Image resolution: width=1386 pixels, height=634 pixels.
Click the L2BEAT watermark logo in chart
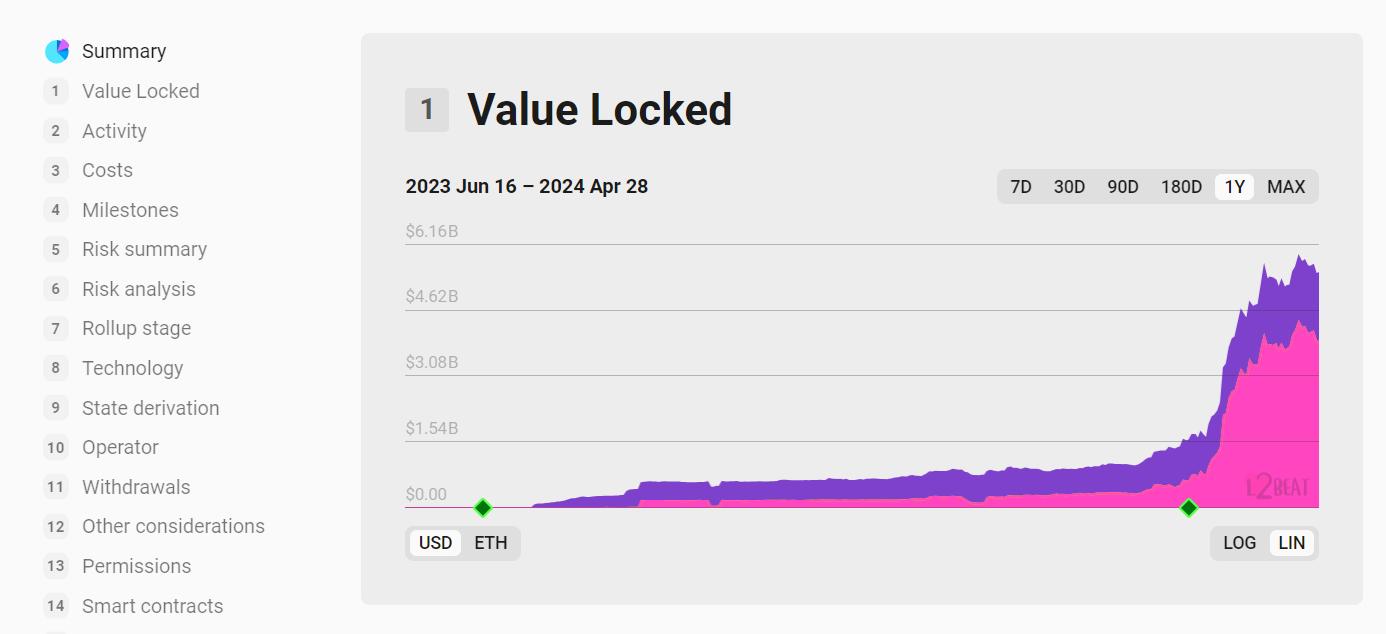(1277, 487)
